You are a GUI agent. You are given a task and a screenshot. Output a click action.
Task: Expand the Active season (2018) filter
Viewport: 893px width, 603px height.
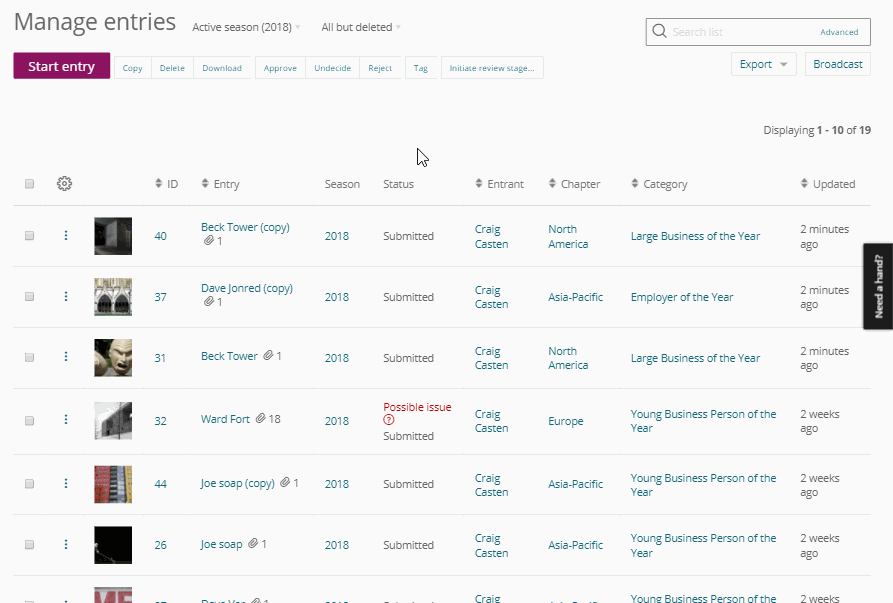(x=246, y=28)
